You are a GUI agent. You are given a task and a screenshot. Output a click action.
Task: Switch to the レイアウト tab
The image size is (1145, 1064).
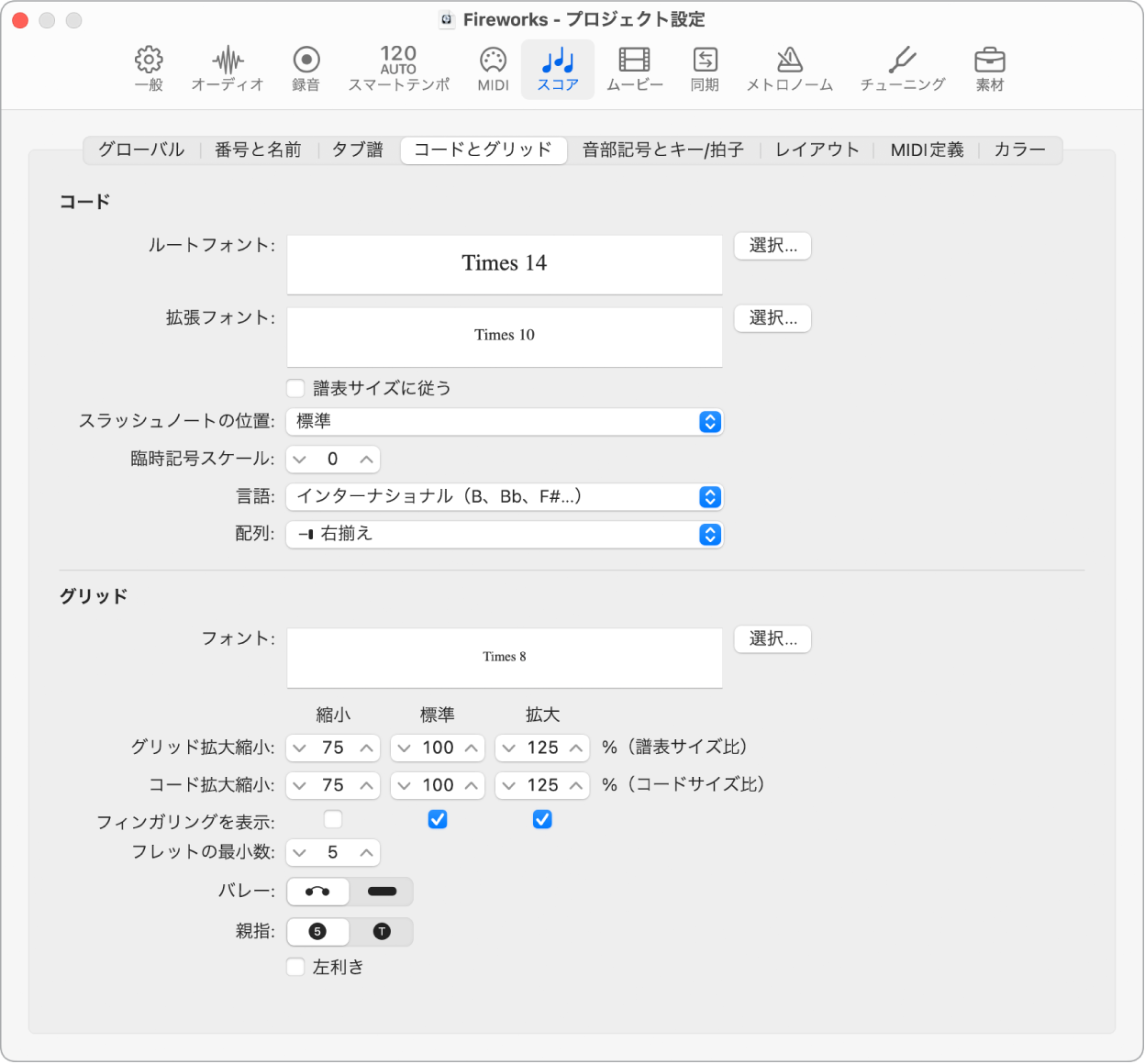pyautogui.click(x=816, y=150)
